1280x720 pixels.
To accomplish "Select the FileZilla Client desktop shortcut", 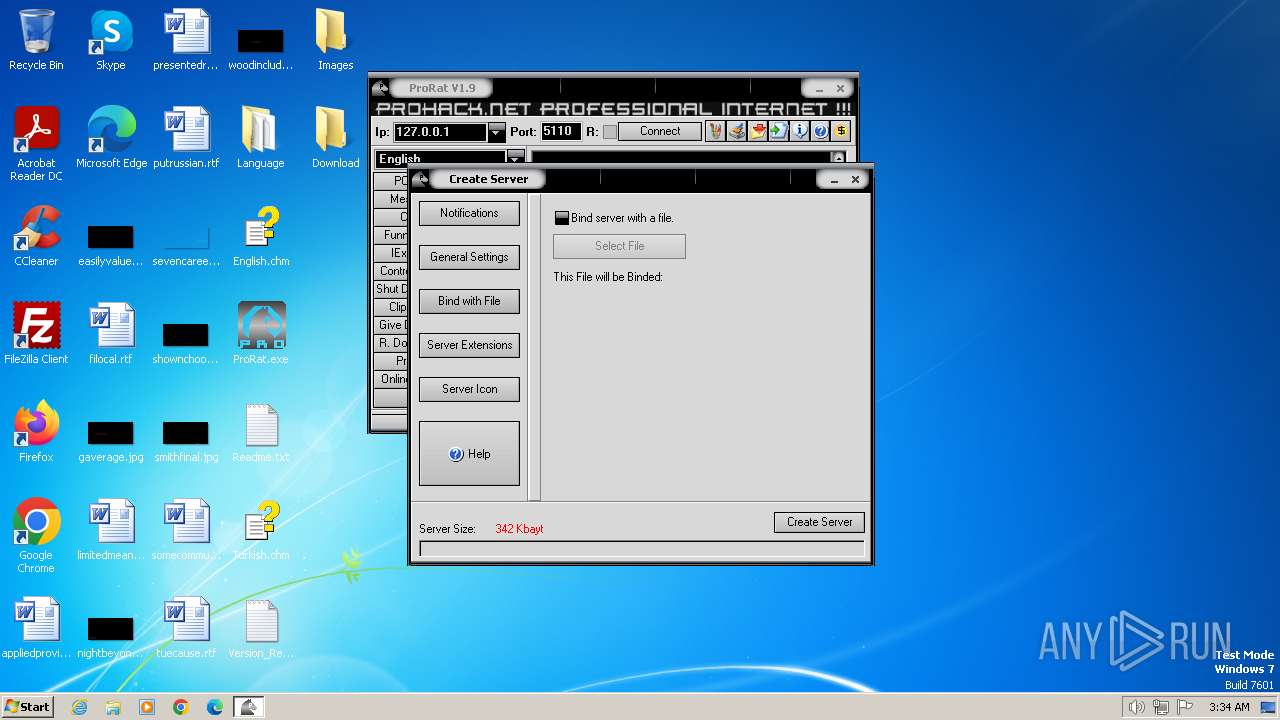I will tap(36, 334).
